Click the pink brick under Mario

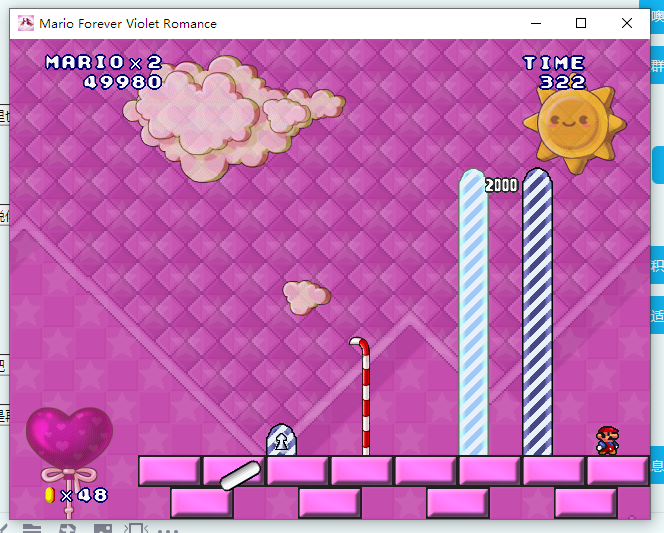[x=618, y=471]
